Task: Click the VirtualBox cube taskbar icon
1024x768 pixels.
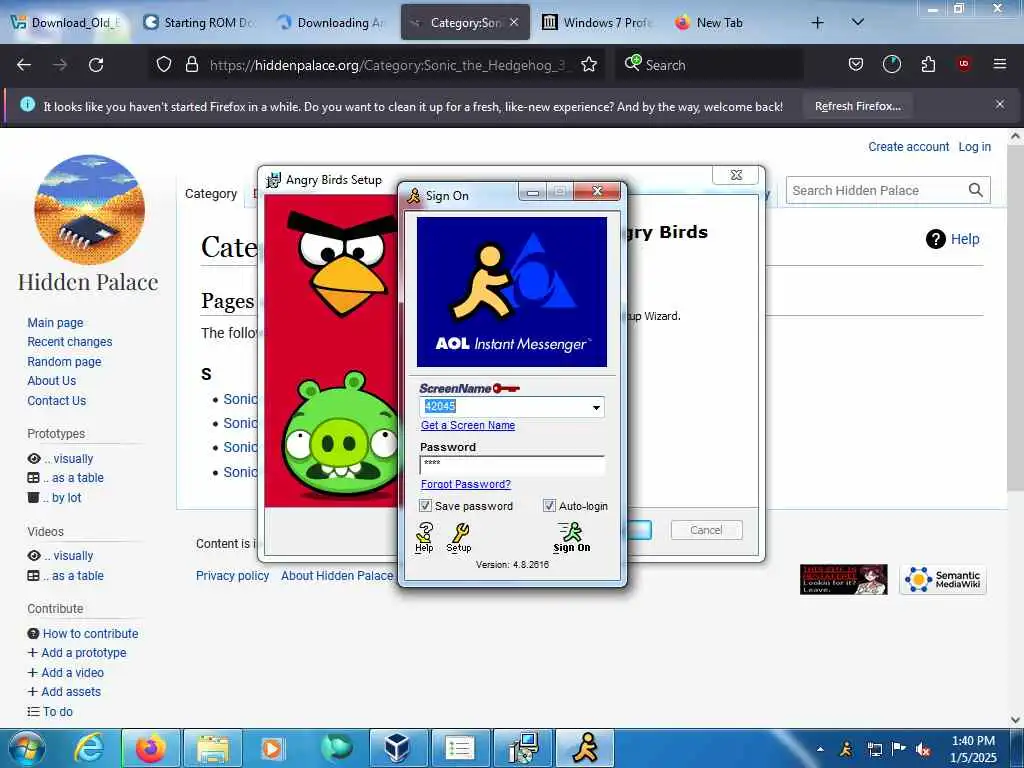Action: (x=397, y=748)
